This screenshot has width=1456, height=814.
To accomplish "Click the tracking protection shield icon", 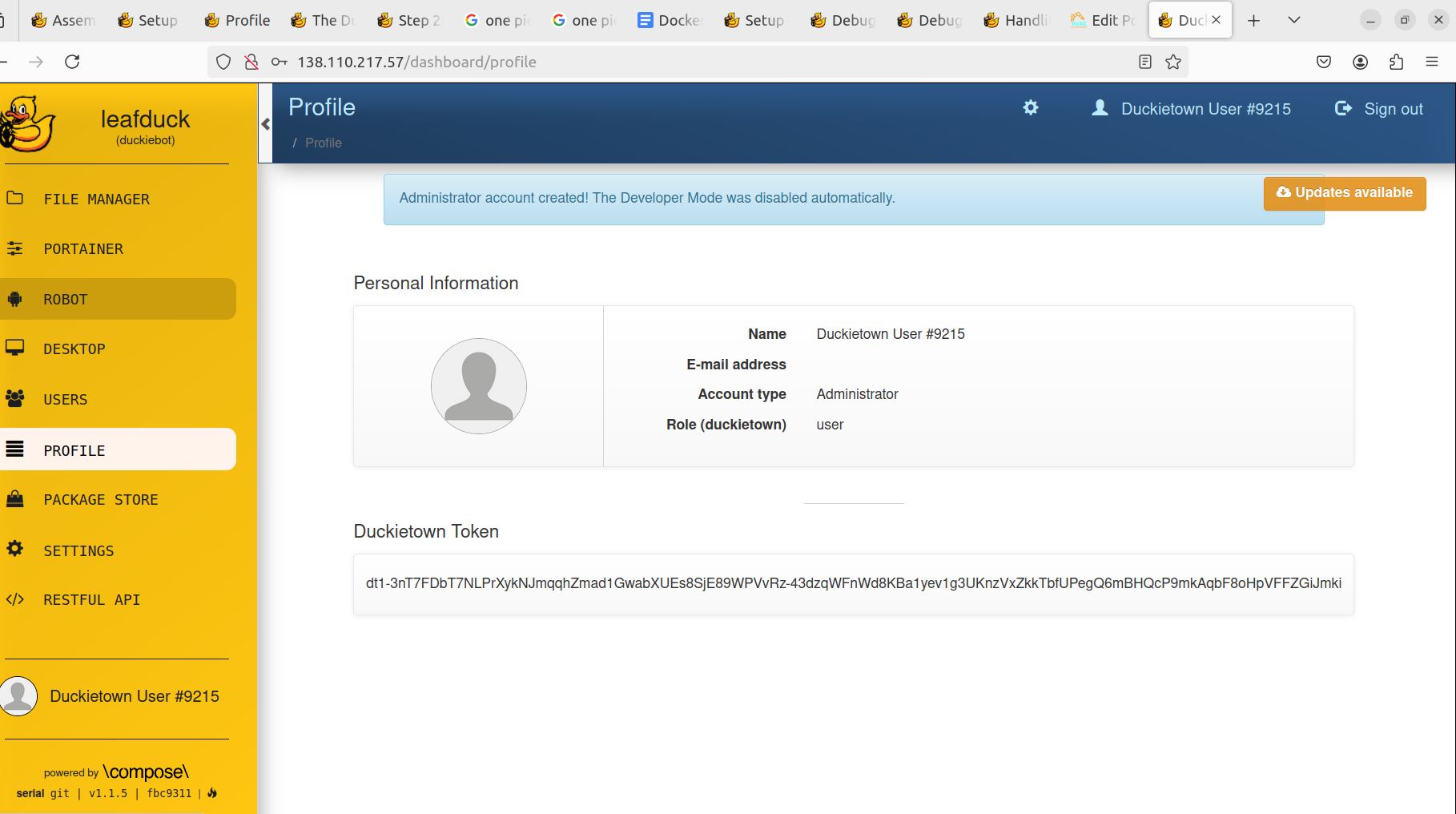I will coord(223,62).
